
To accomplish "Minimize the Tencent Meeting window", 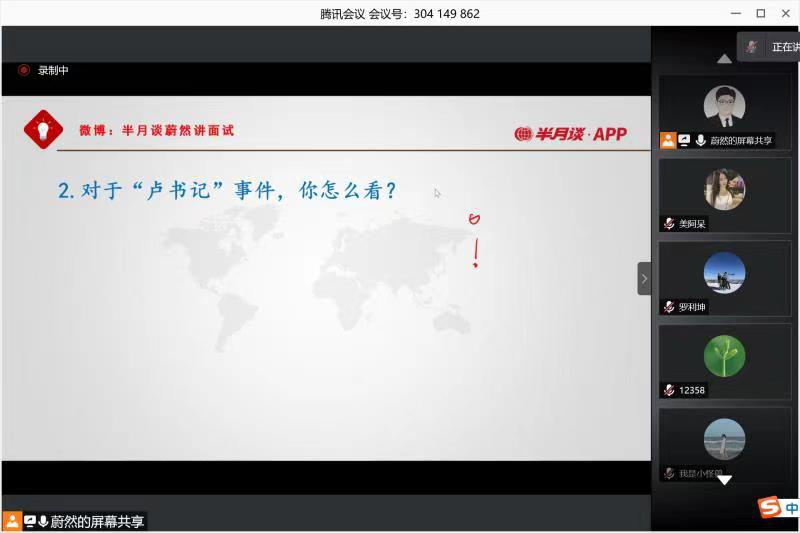I will tap(736, 13).
